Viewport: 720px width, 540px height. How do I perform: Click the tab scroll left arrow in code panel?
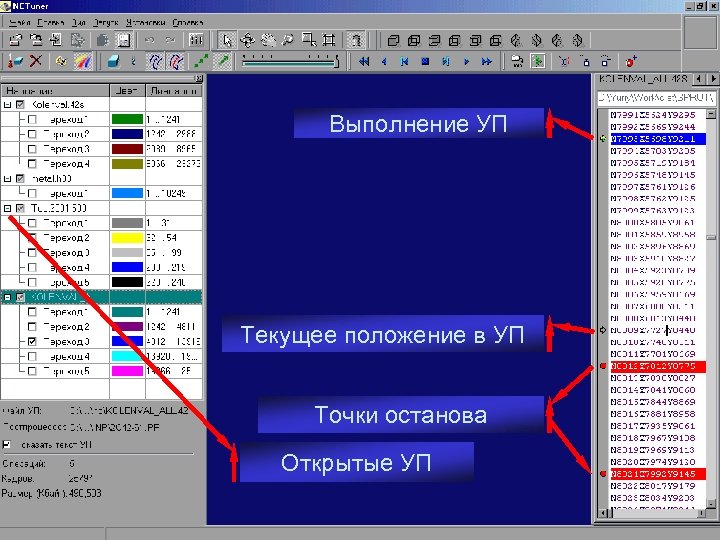[698, 79]
